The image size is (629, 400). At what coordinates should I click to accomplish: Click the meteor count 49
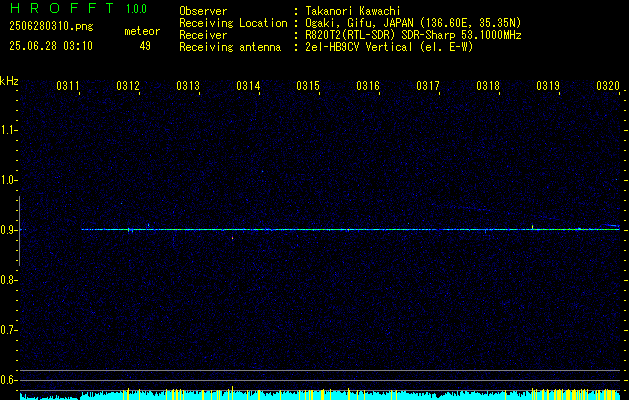click(x=145, y=46)
